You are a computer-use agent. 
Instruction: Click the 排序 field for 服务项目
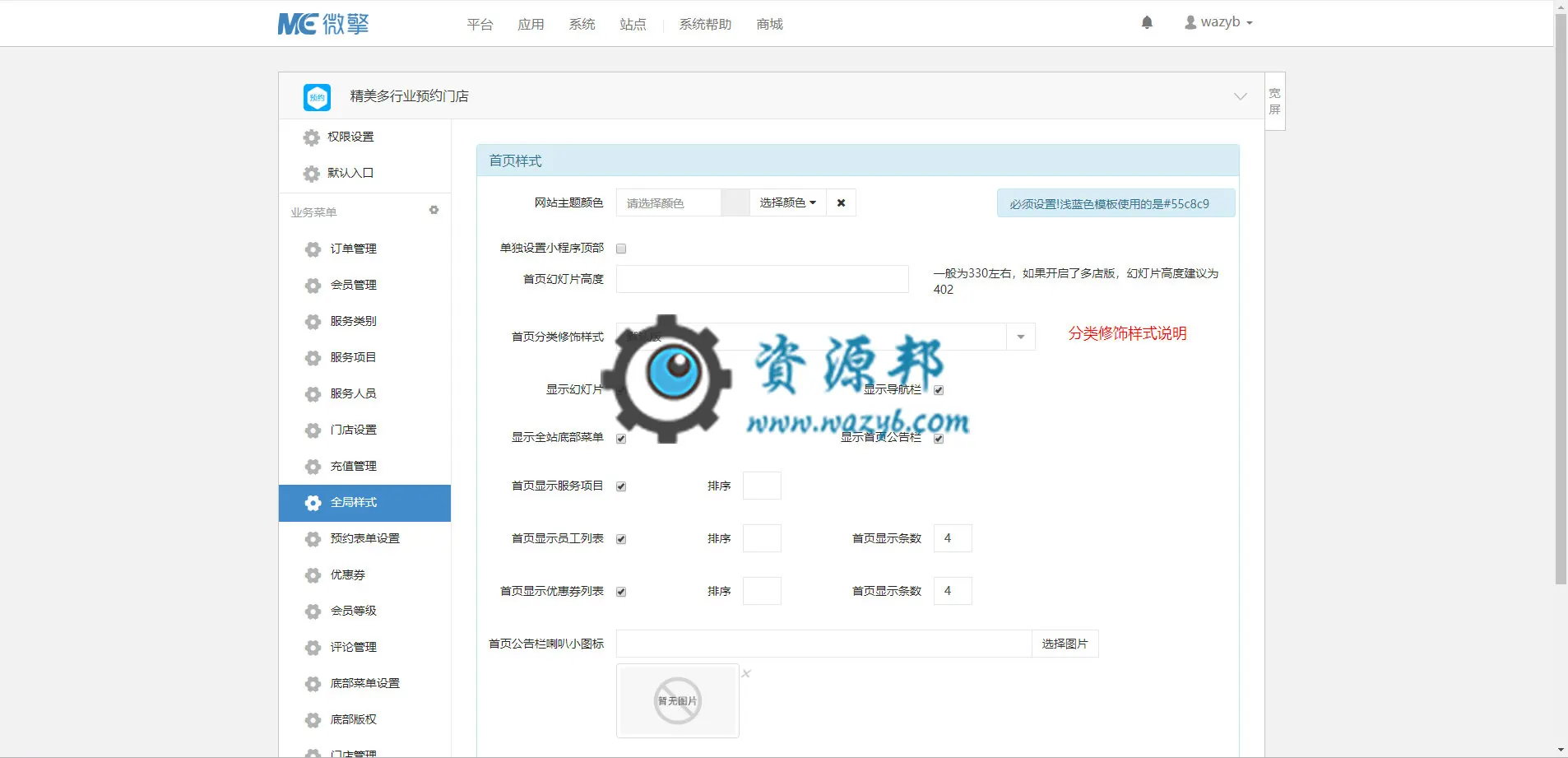762,486
